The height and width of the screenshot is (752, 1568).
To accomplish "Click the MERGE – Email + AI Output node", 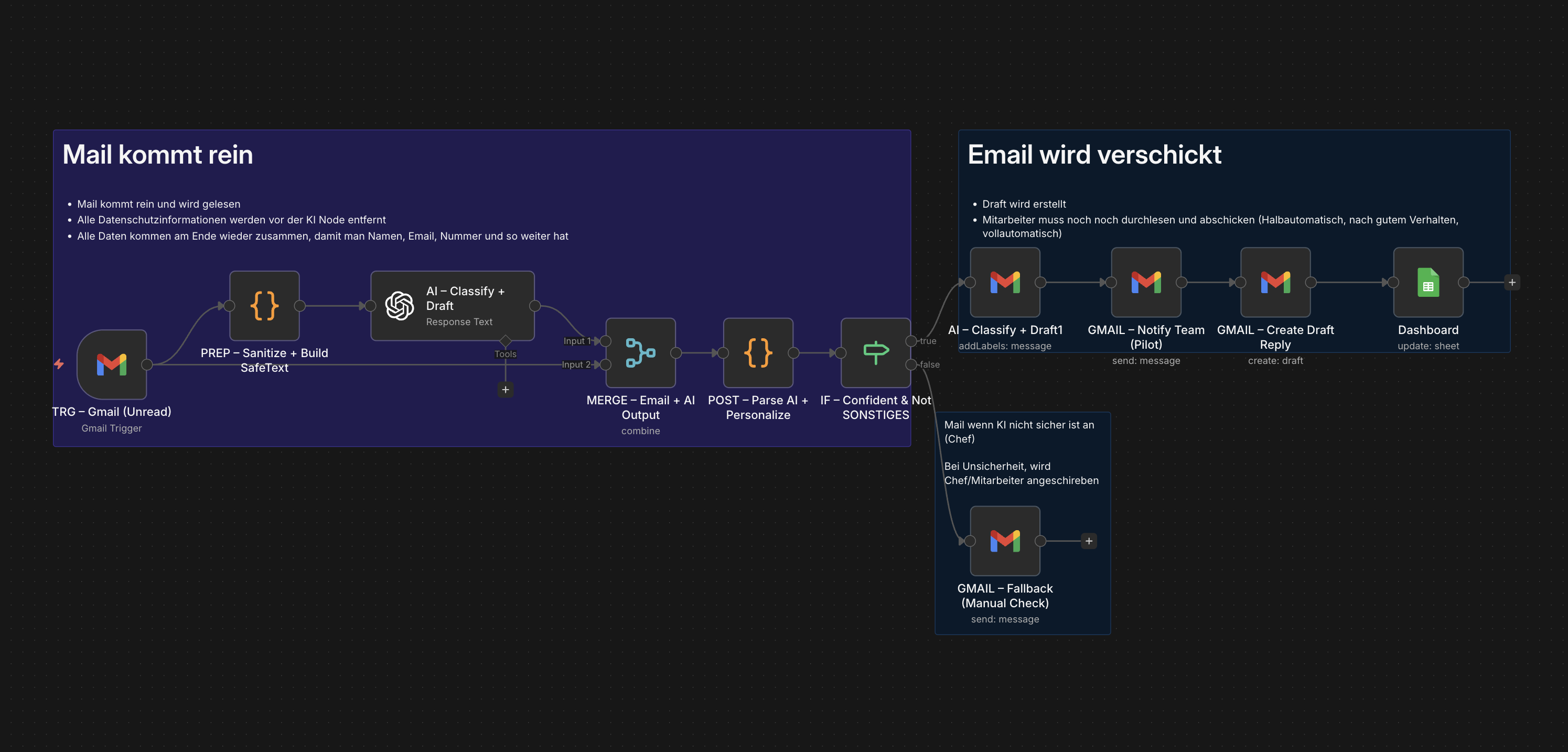I will pyautogui.click(x=640, y=352).
